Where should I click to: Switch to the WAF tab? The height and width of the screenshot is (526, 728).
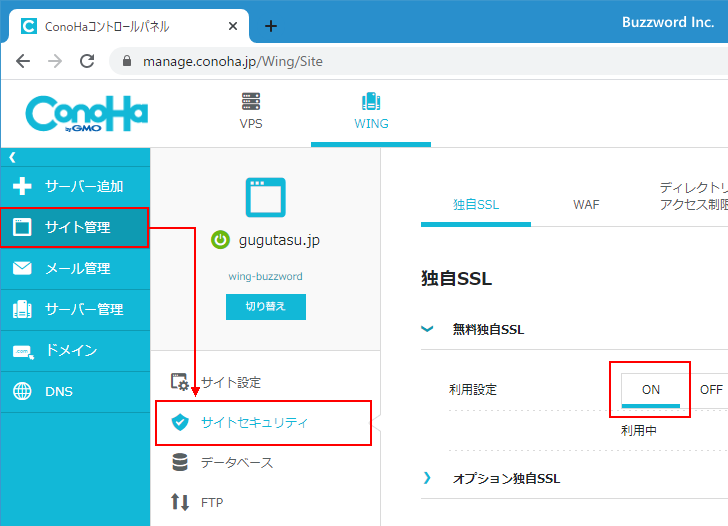coord(586,205)
